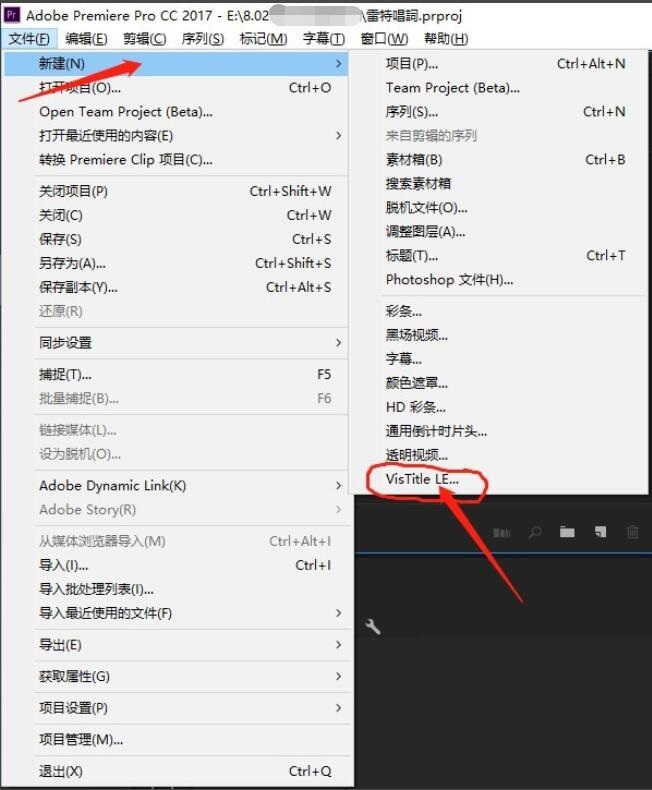Expand Adobe Dynamic Link(K) submenu
The image size is (652, 790).
176,486
